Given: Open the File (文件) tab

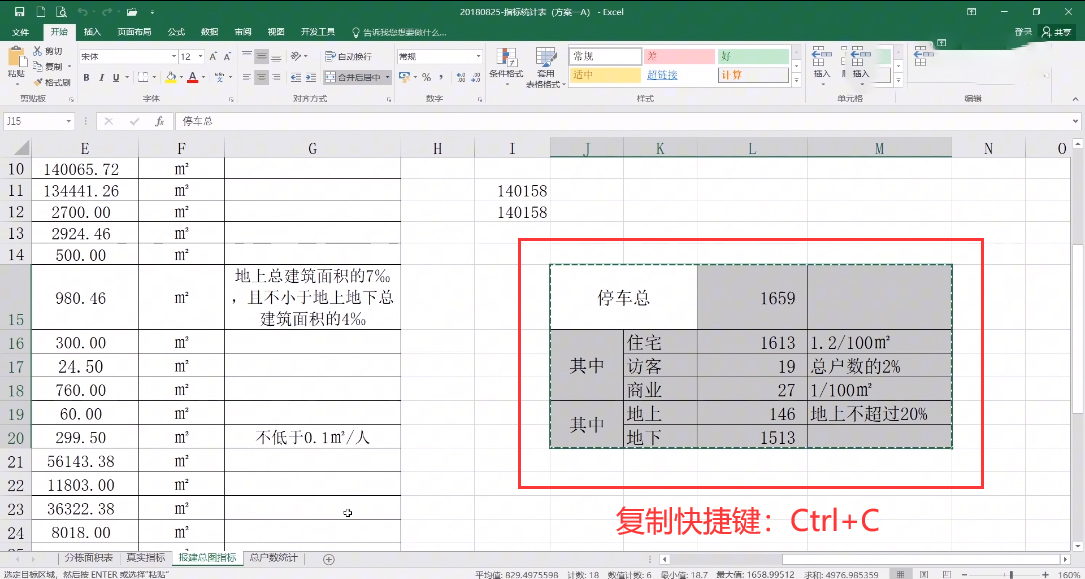Looking at the screenshot, I should click(21, 32).
